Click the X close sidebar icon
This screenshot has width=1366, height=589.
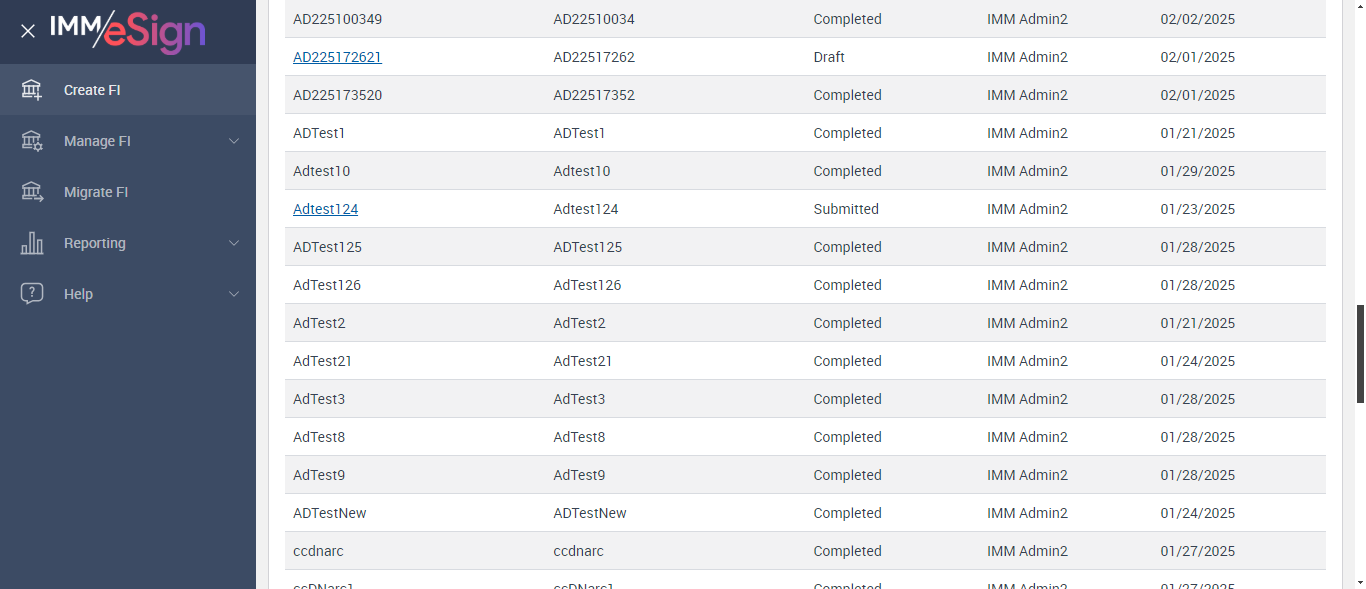click(x=28, y=31)
